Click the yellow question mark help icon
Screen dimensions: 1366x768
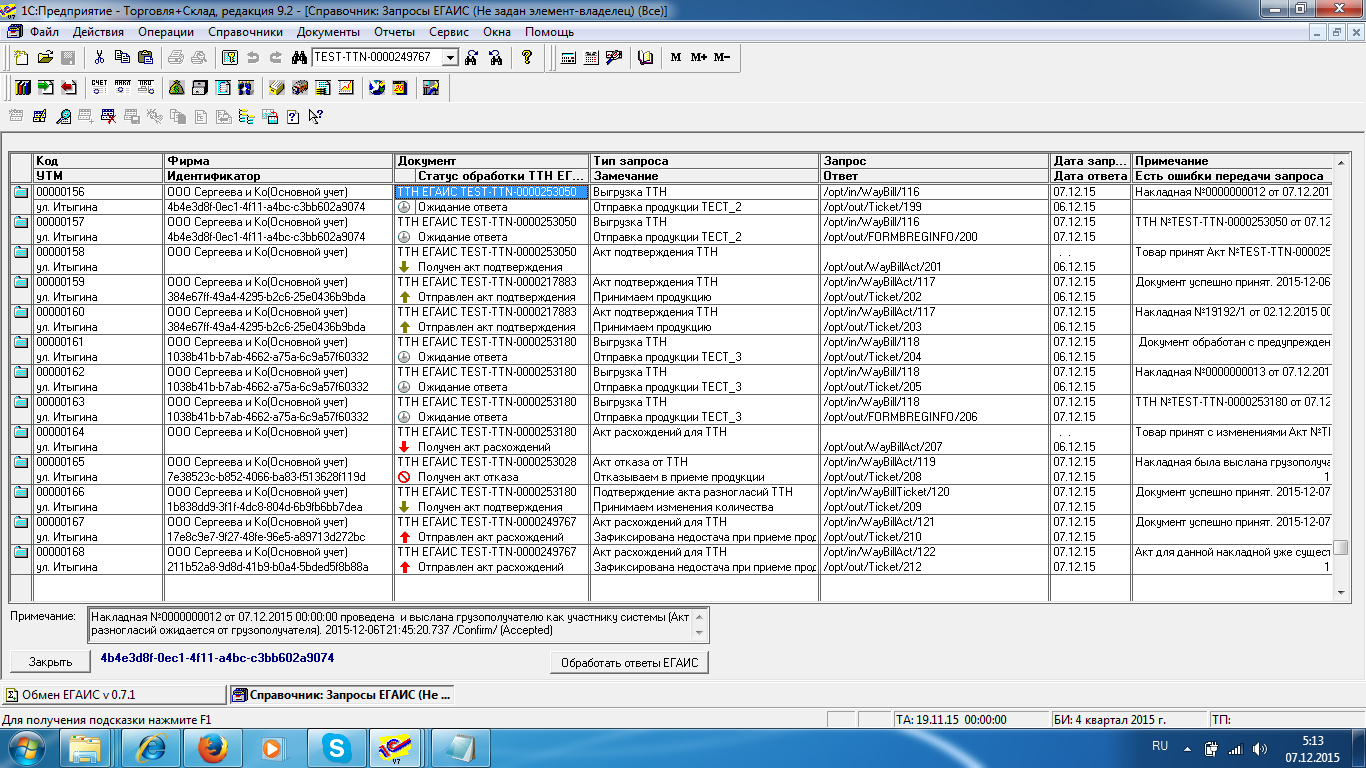tap(527, 58)
